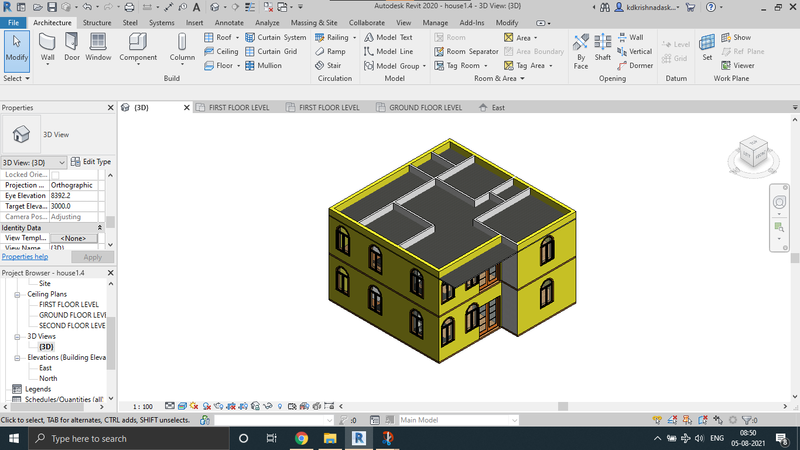Viewport: 800px width, 450px height.
Task: Select the Opening By Face tool
Action: click(x=581, y=51)
